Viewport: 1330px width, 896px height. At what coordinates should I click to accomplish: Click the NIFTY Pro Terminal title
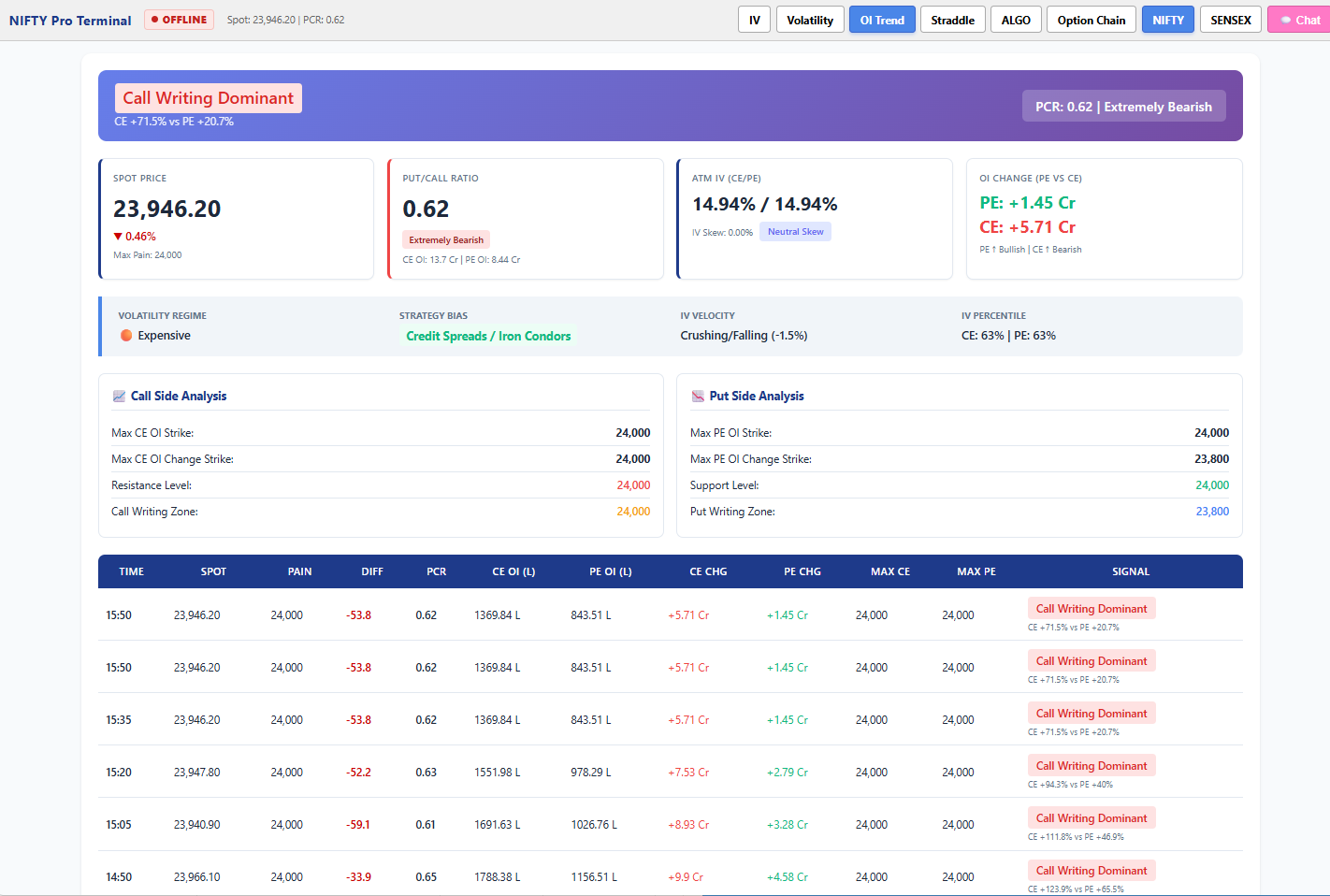(70, 21)
